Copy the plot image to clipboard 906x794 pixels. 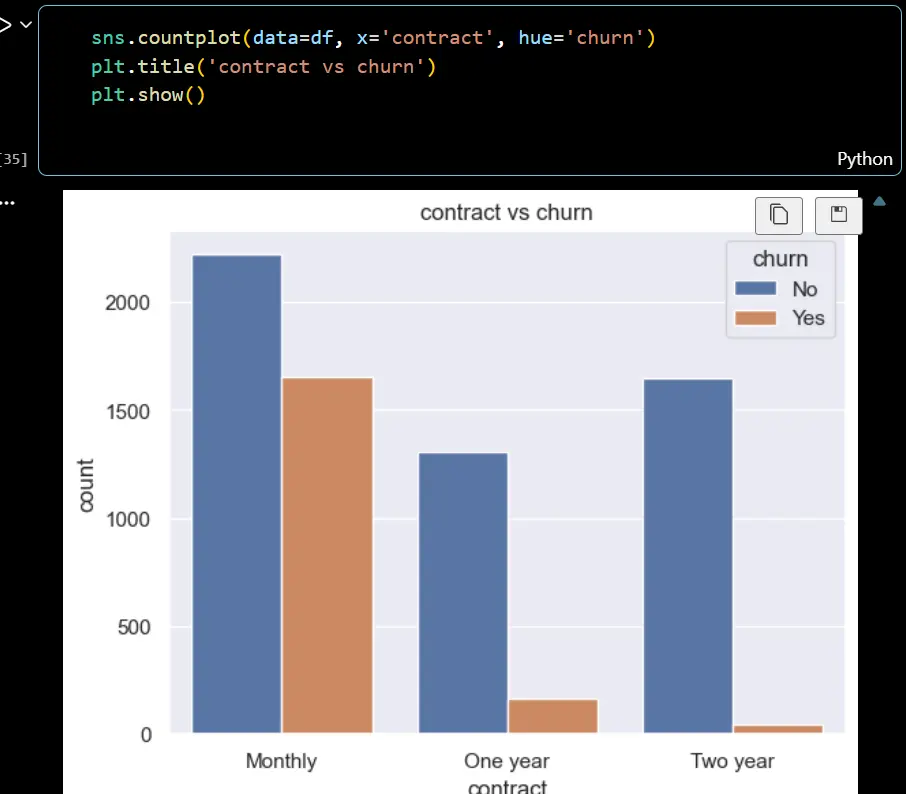778,215
